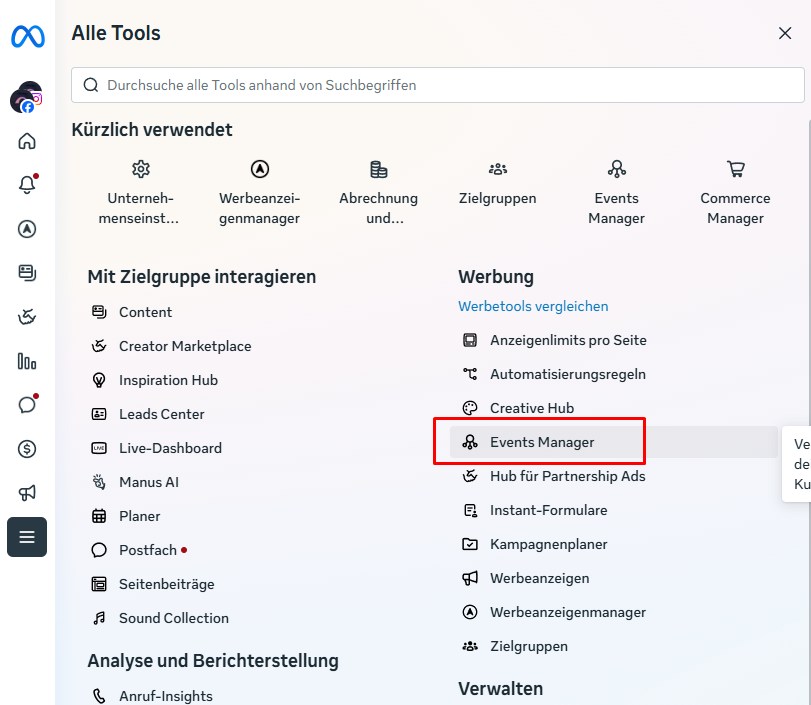Click the Anruf-Insights phone icon

[x=99, y=696]
